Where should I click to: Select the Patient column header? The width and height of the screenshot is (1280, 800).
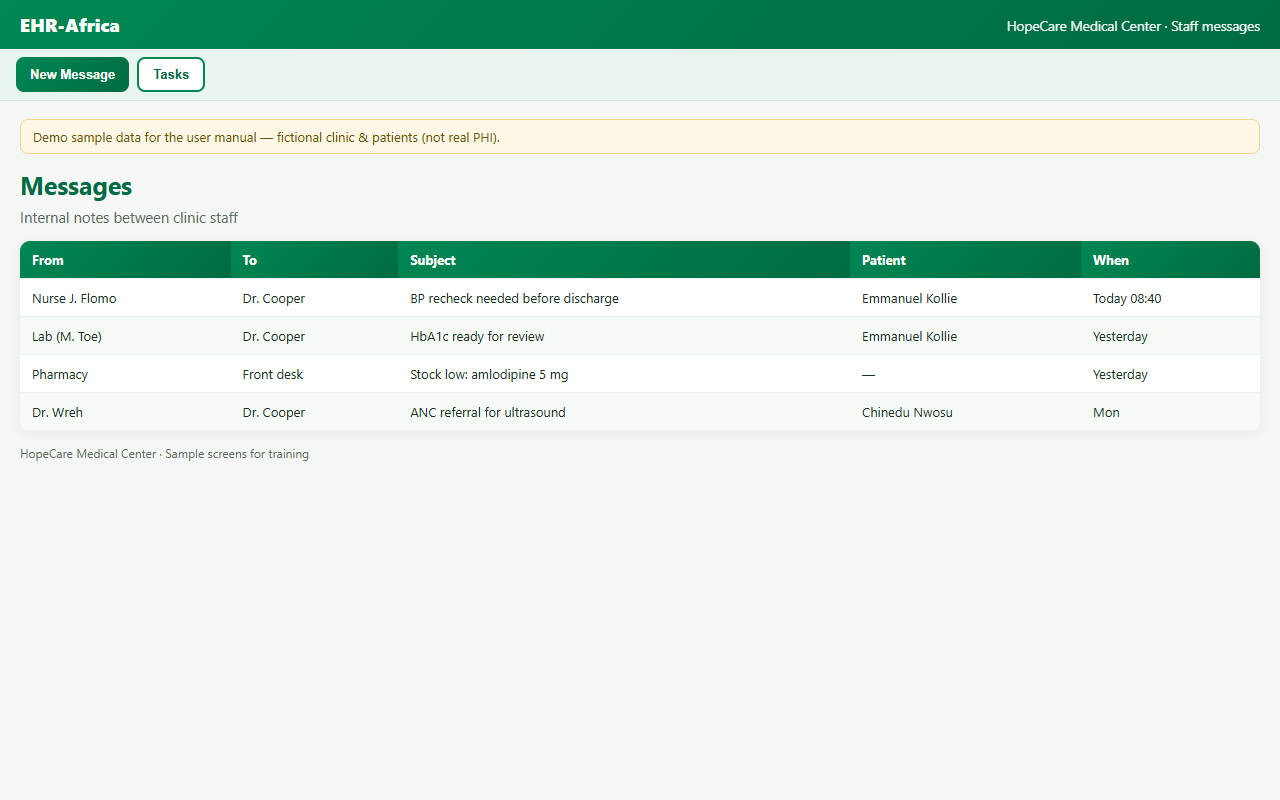click(965, 260)
